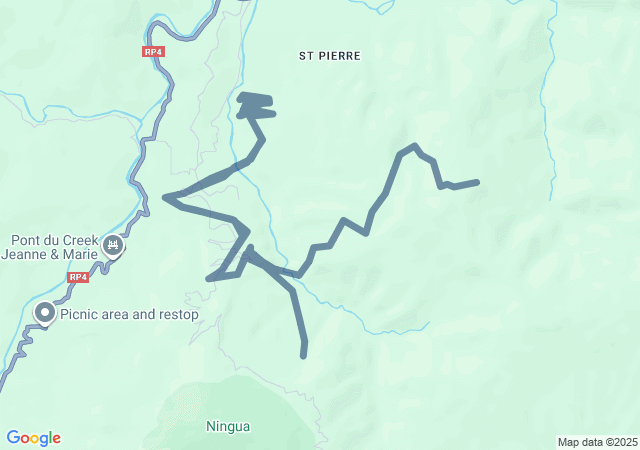Select the ST PIERRE locality label
640x450 pixels.
point(330,56)
